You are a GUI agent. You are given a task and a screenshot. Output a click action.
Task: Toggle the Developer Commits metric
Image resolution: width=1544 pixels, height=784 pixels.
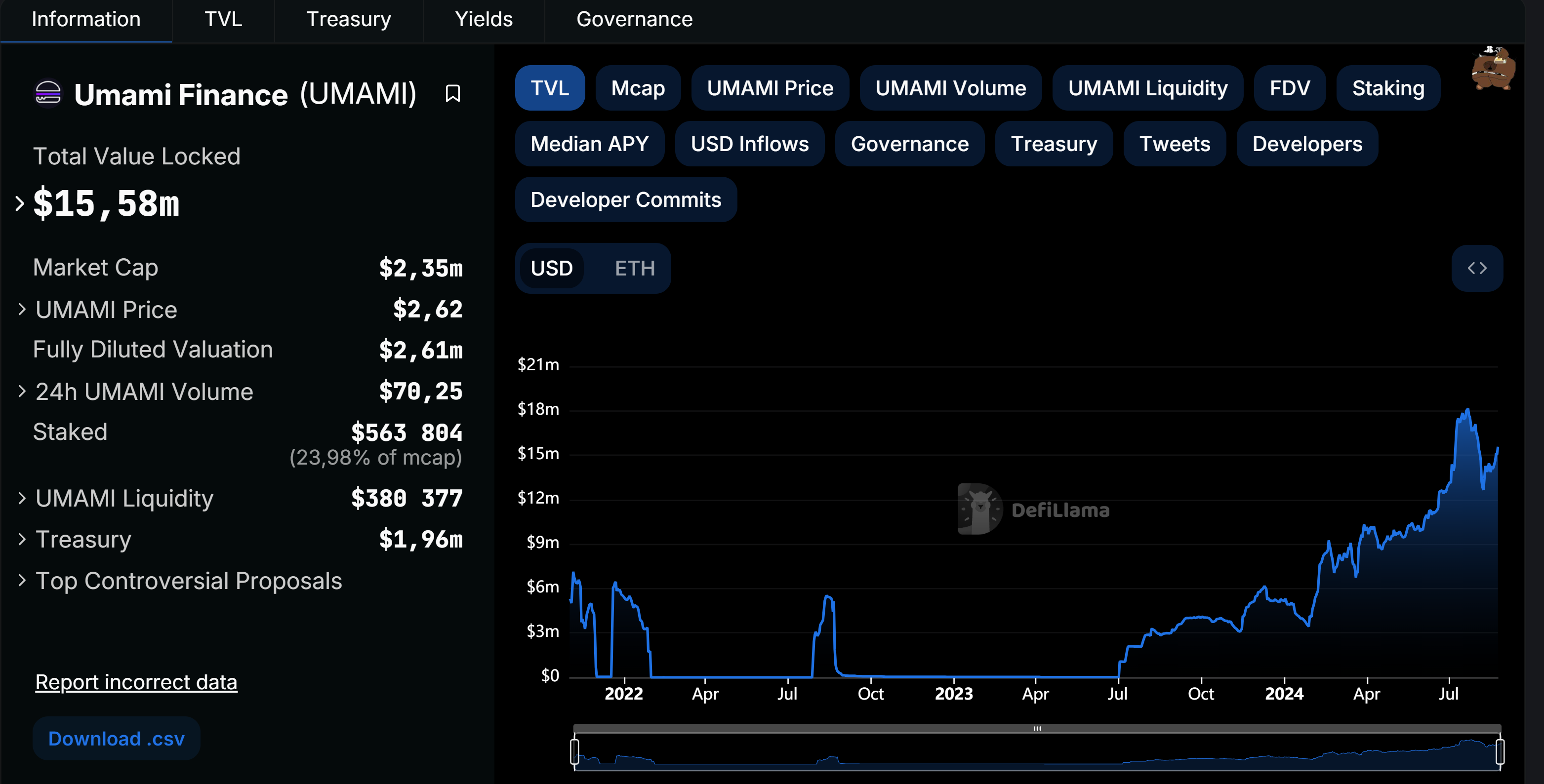click(625, 199)
